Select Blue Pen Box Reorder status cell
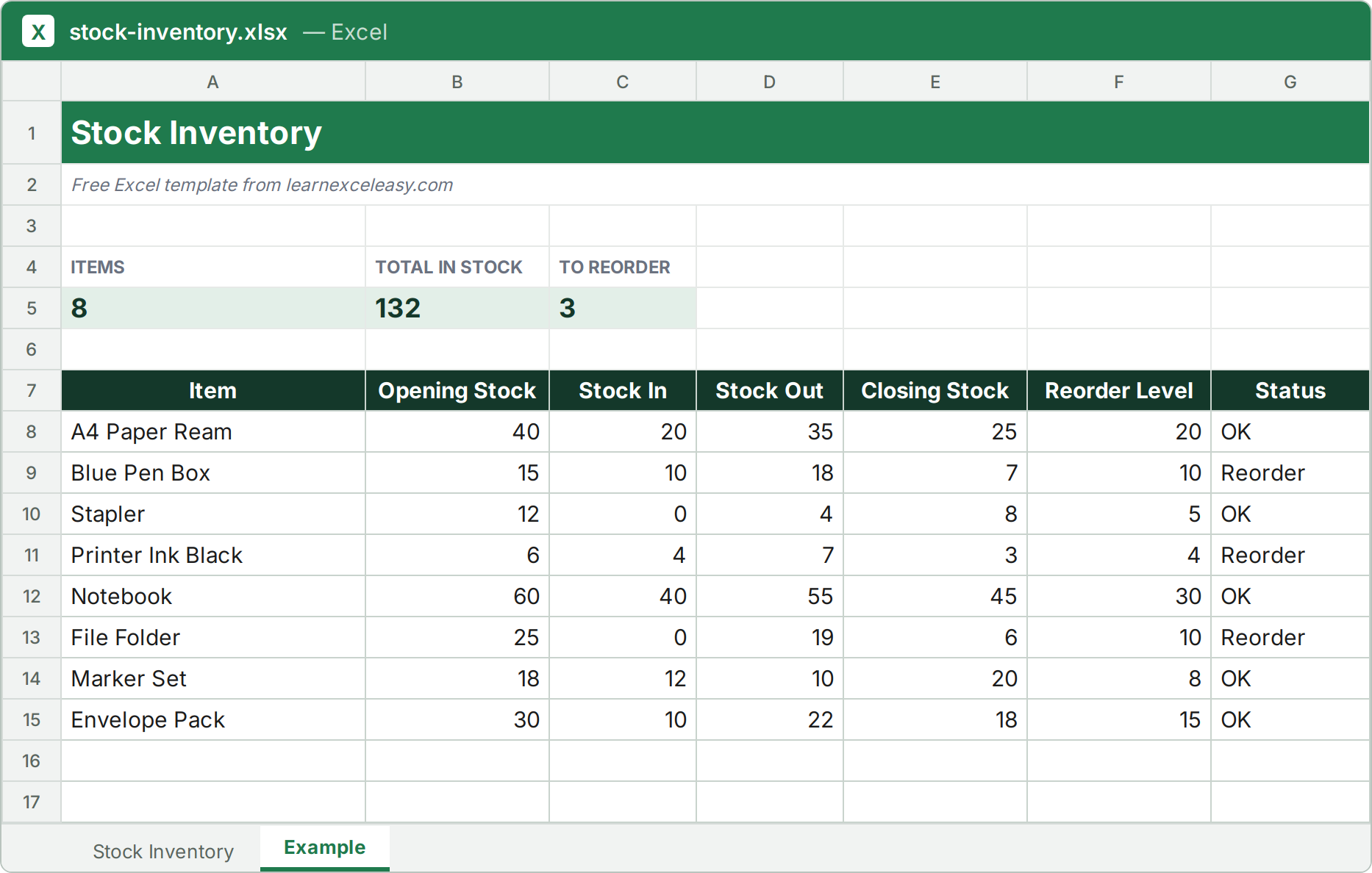This screenshot has width=1372, height=873. click(1290, 473)
